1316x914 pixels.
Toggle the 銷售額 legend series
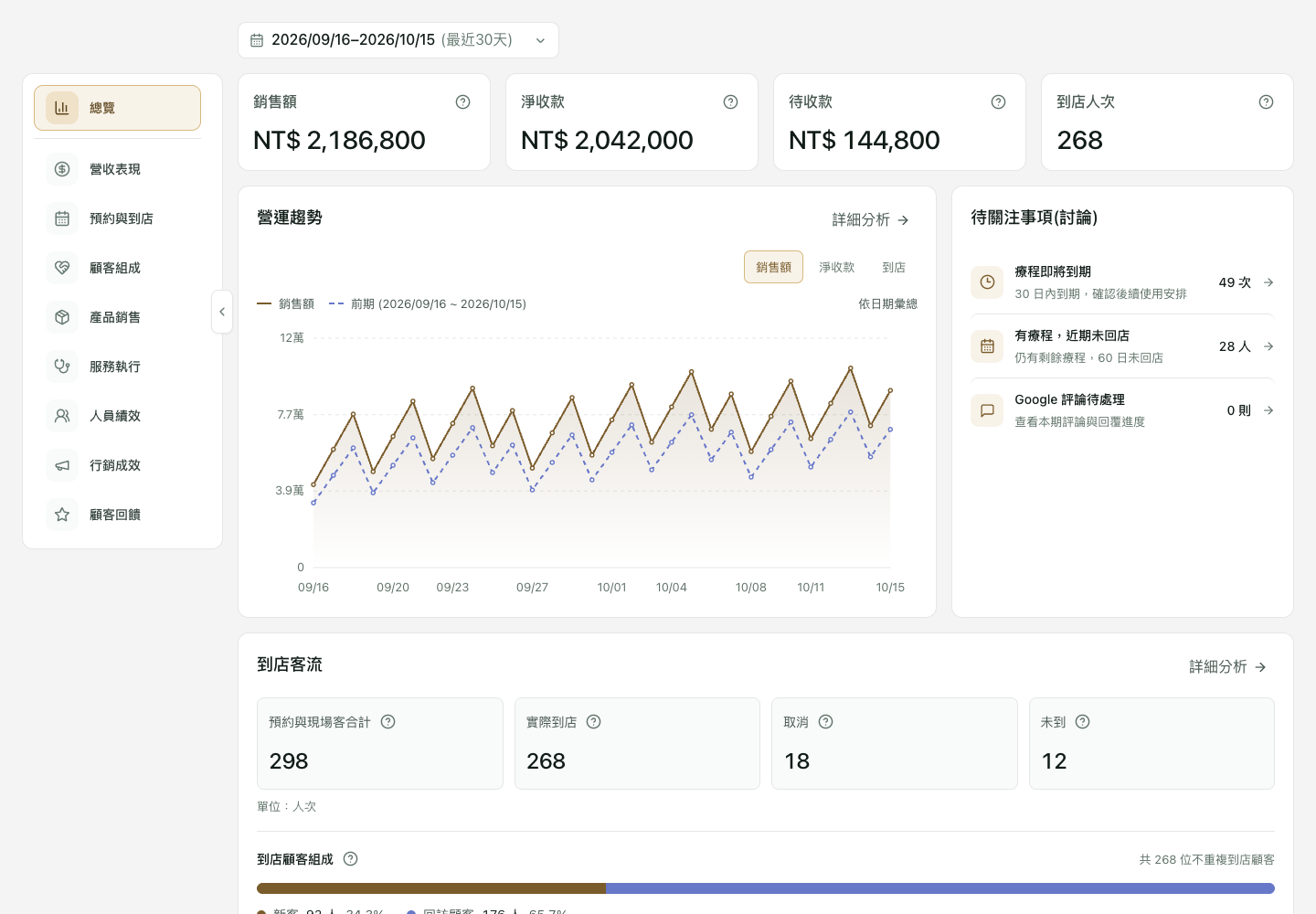(x=286, y=303)
